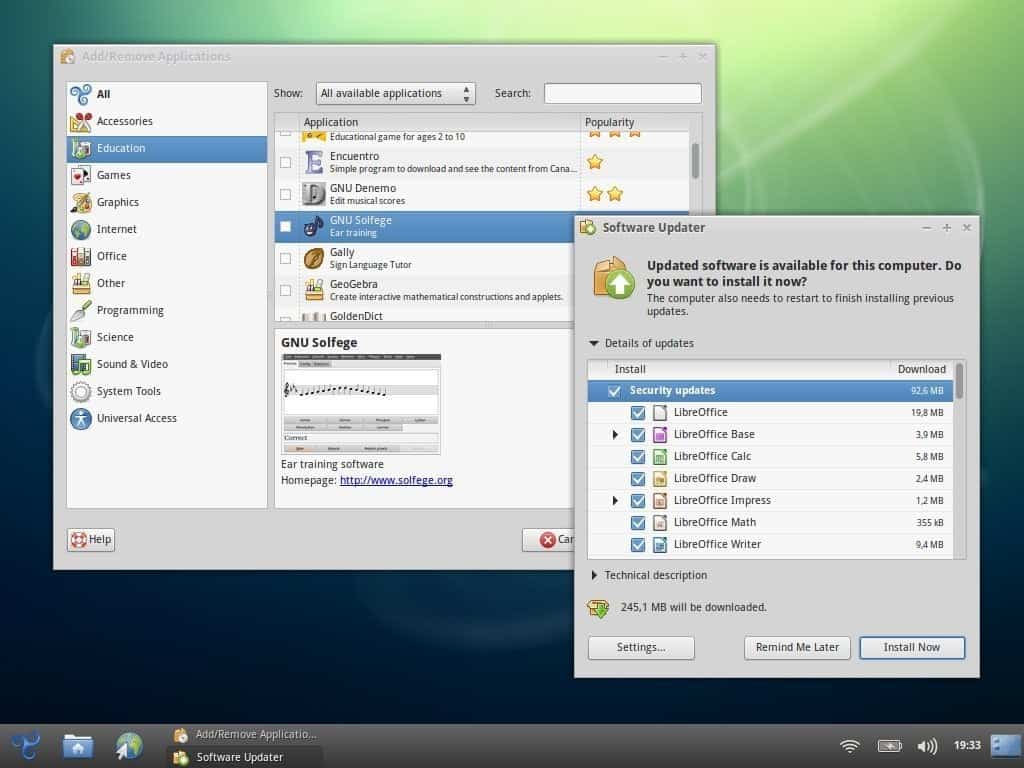
Task: Click the GNU Denemo application icon
Action: [313, 194]
